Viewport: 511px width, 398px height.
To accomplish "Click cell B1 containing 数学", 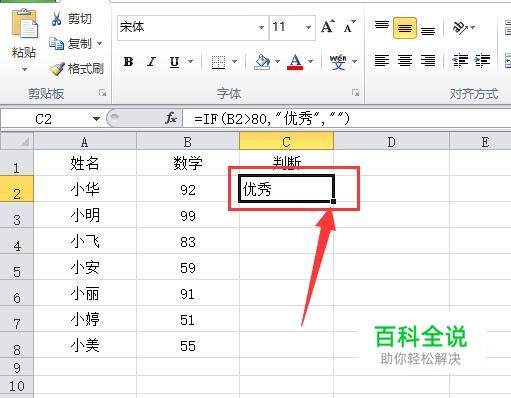I will coord(188,163).
